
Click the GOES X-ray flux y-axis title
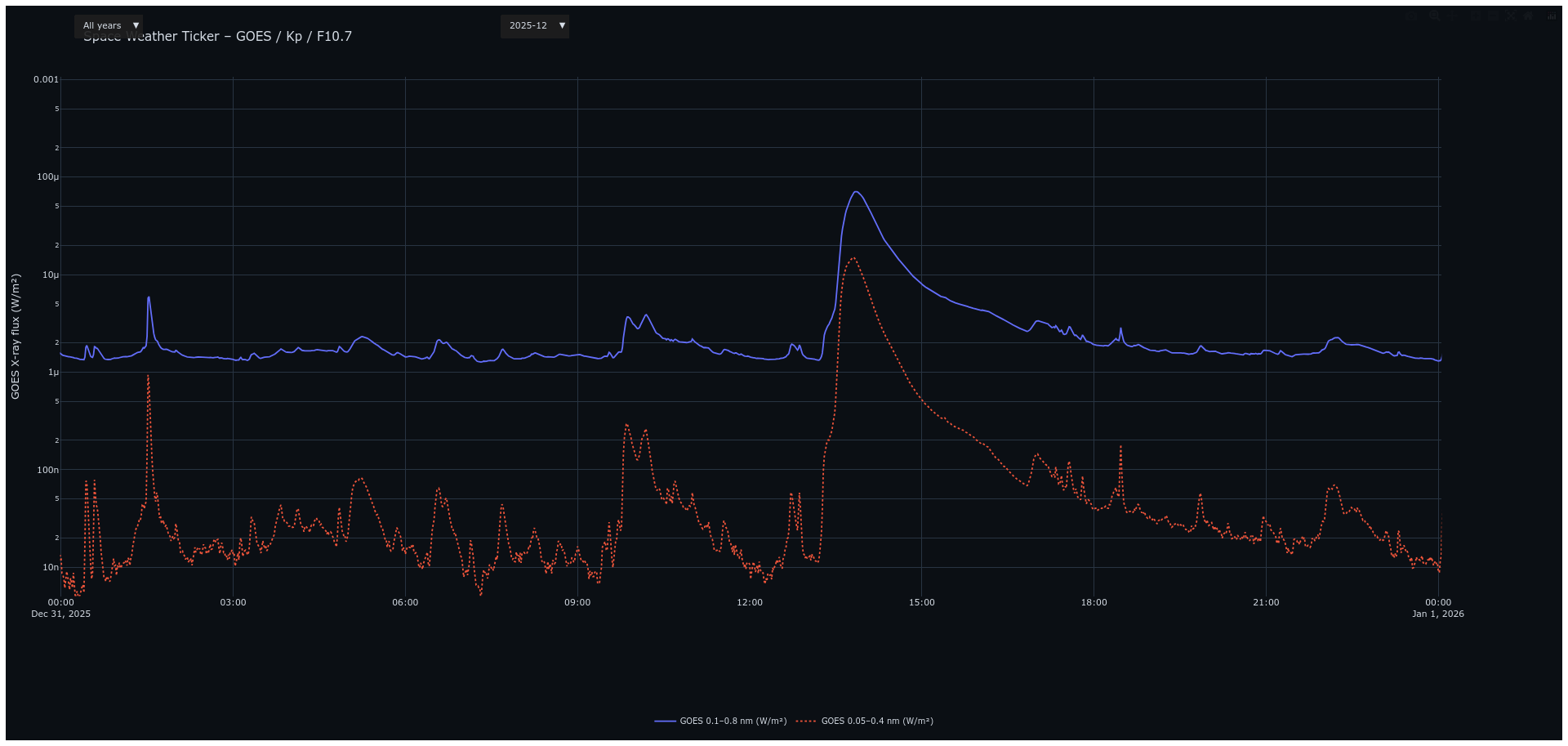point(16,337)
